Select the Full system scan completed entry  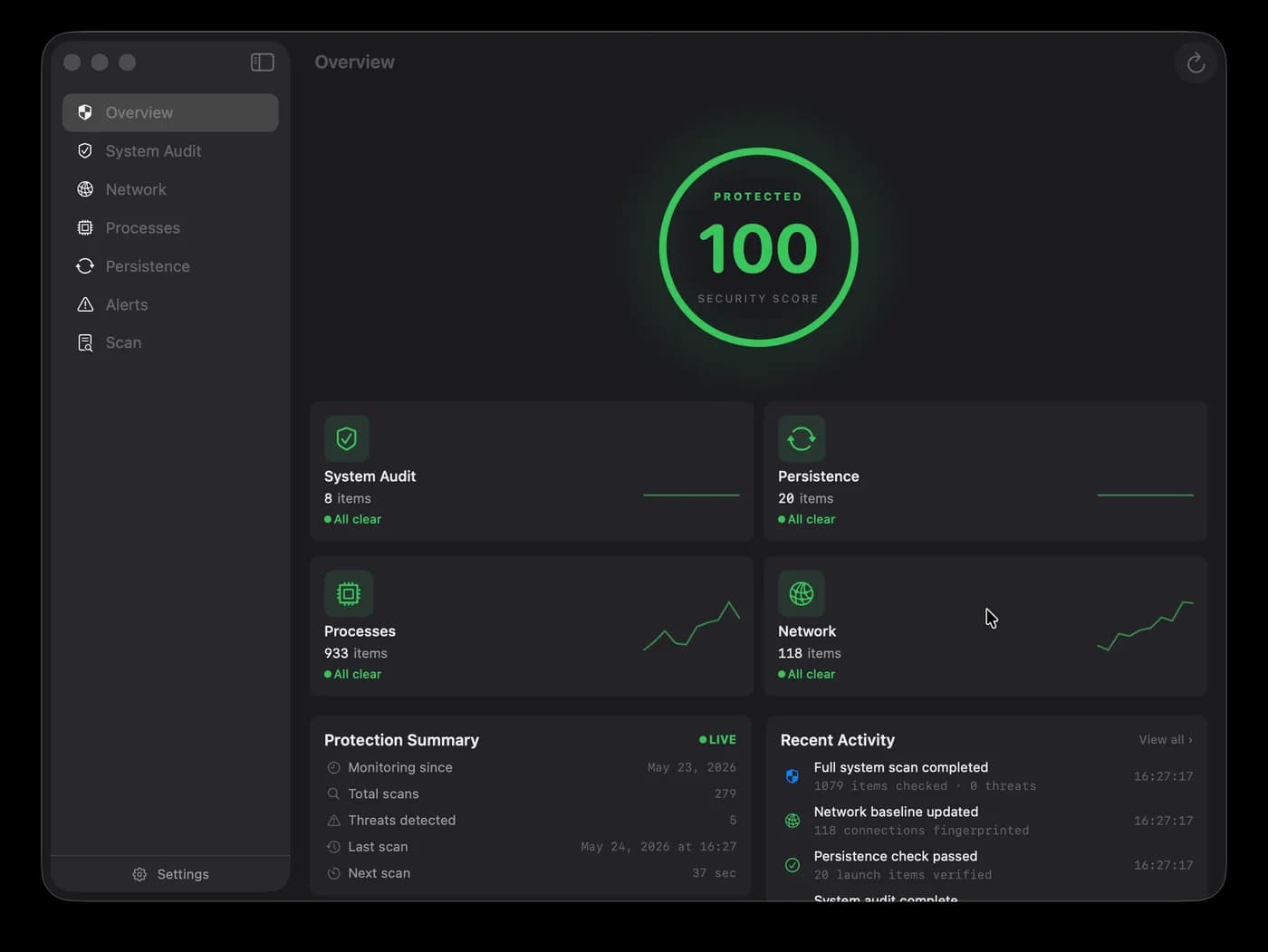987,776
